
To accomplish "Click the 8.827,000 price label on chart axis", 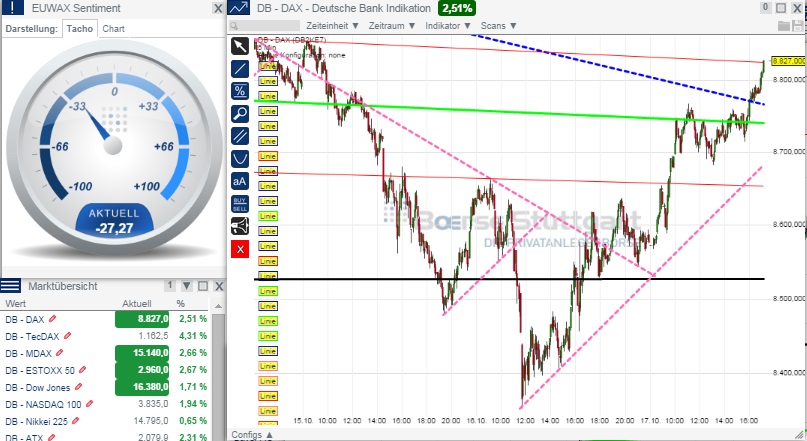I will [x=789, y=61].
